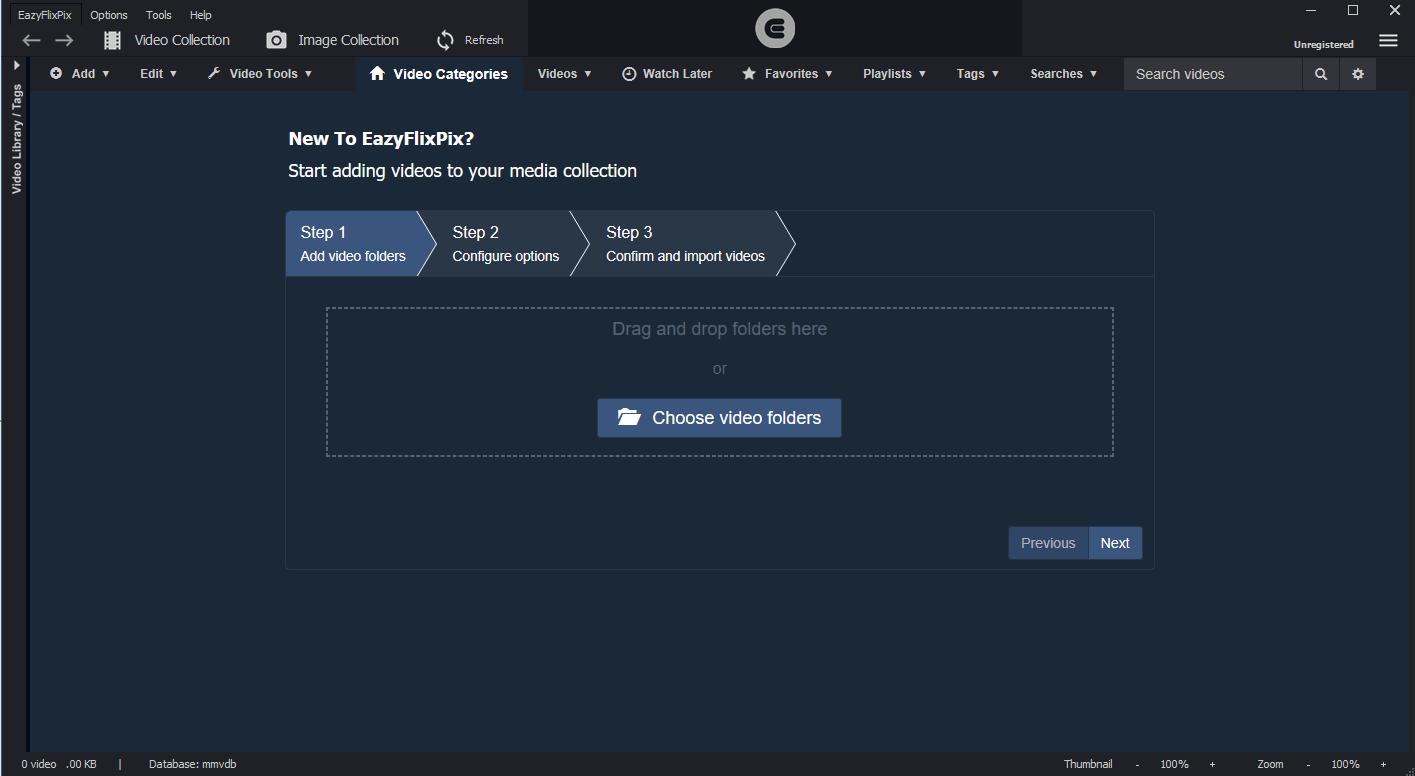Open the Tools menu

click(x=159, y=15)
